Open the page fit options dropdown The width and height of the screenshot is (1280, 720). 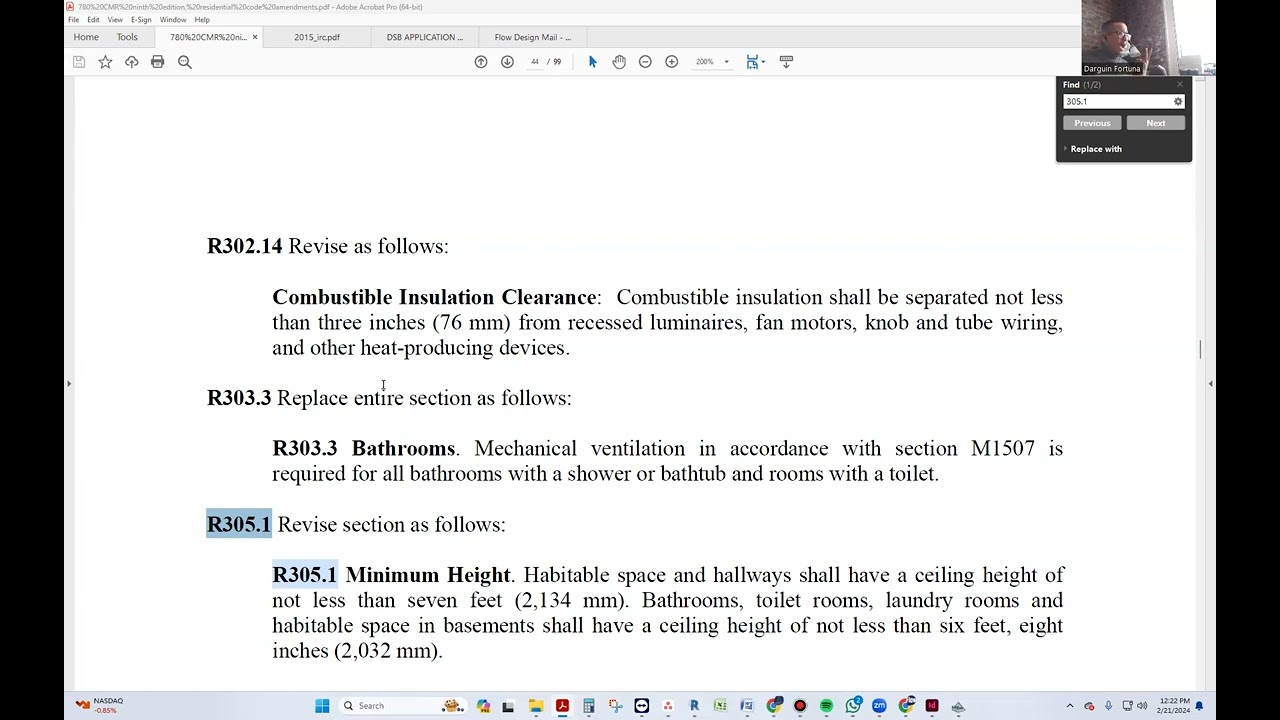pos(756,62)
